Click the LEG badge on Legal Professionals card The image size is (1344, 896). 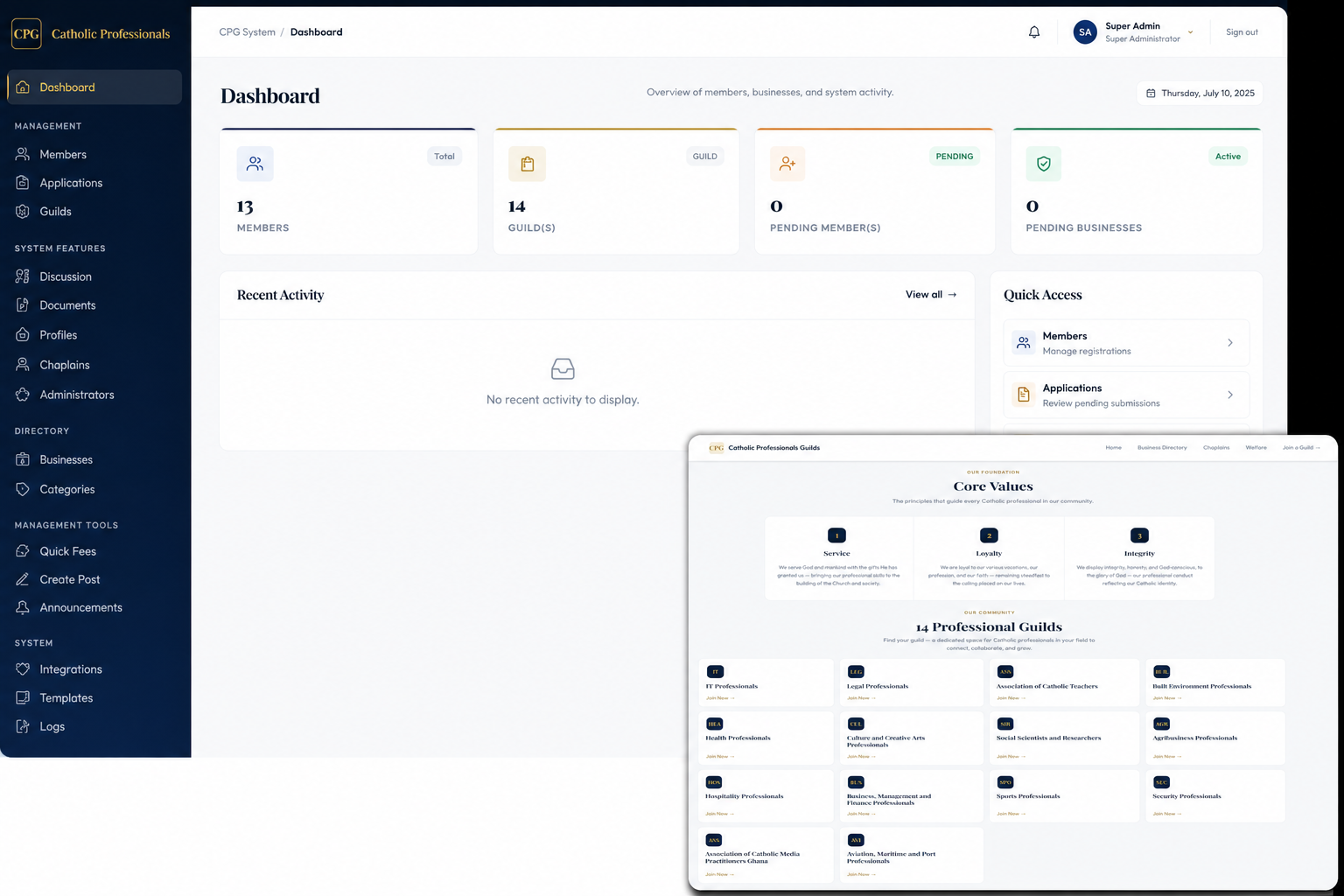pyautogui.click(x=856, y=671)
